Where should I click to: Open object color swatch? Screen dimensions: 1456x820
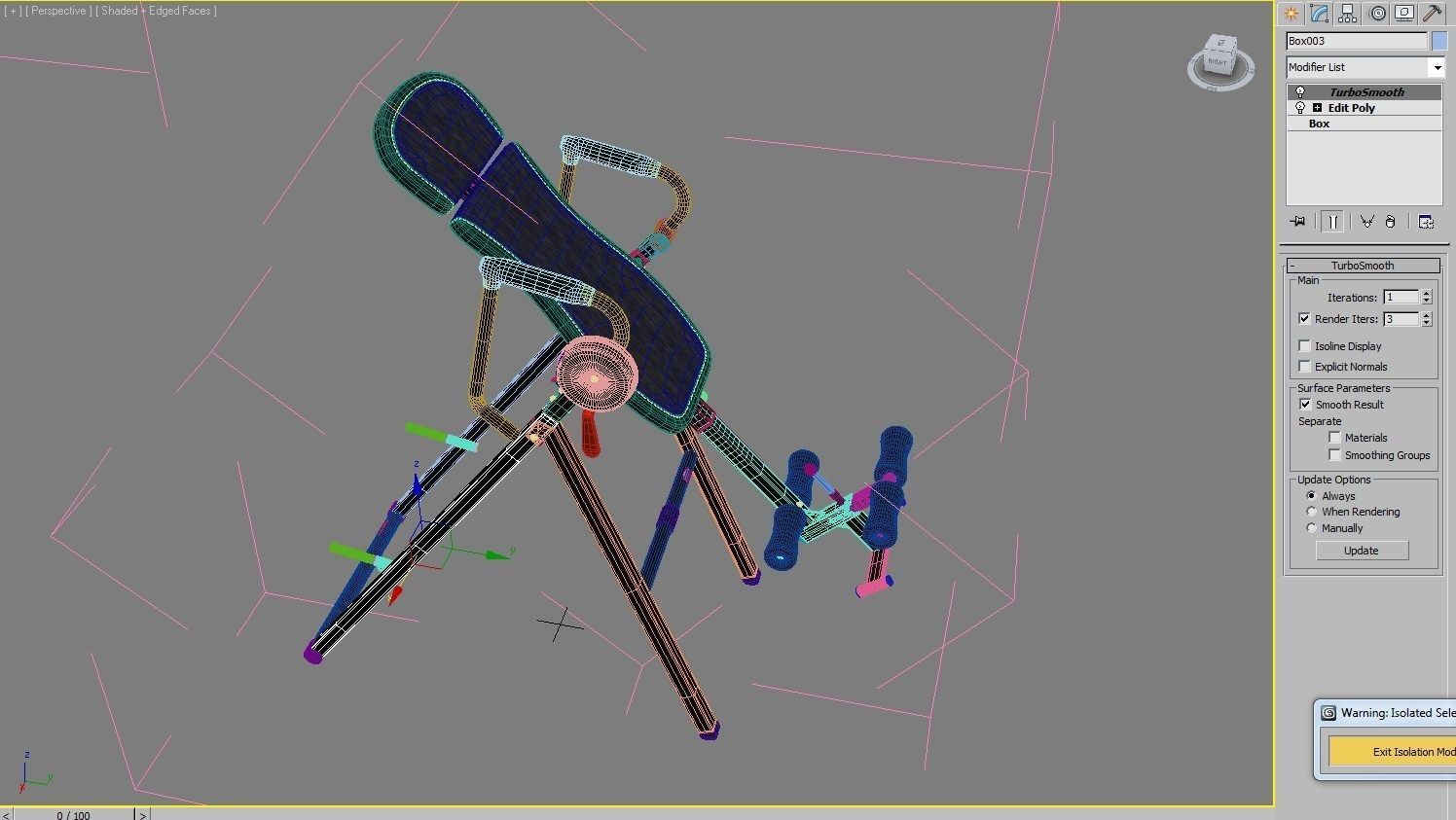click(1438, 41)
